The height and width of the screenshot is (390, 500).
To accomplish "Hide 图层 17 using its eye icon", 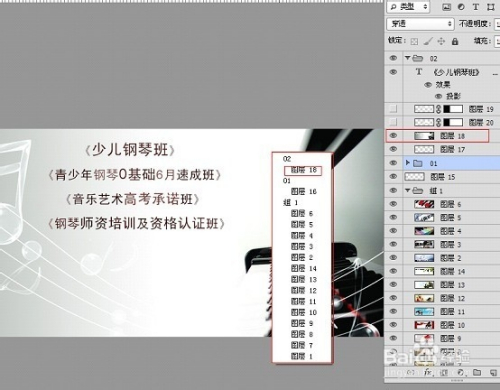I will [393, 149].
